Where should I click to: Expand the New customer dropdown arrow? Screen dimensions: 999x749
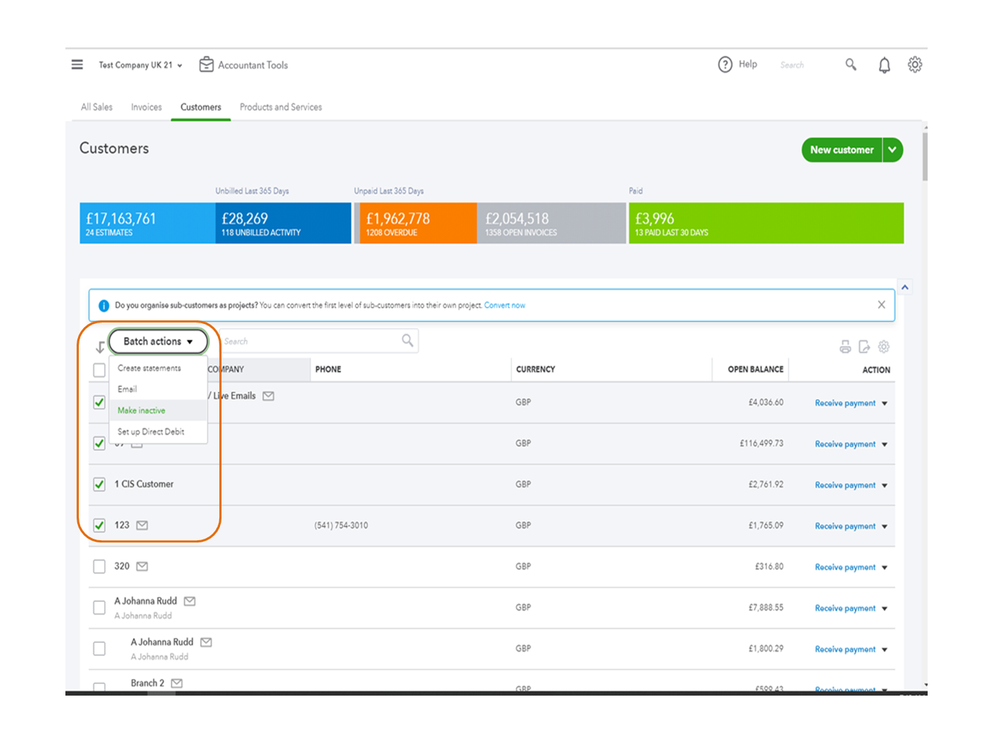coord(893,150)
